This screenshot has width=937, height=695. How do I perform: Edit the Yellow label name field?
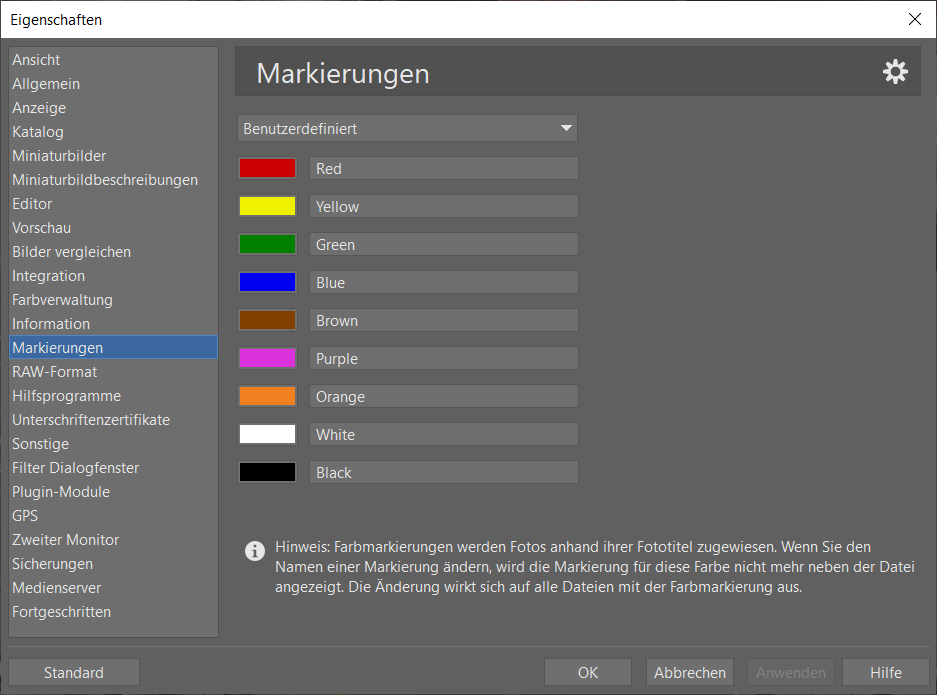[443, 206]
